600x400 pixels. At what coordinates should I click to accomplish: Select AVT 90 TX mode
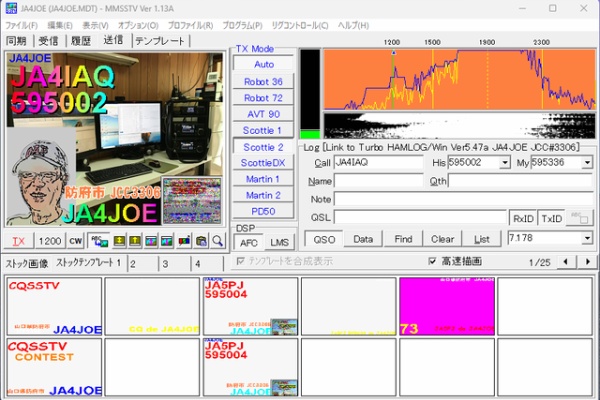click(264, 114)
